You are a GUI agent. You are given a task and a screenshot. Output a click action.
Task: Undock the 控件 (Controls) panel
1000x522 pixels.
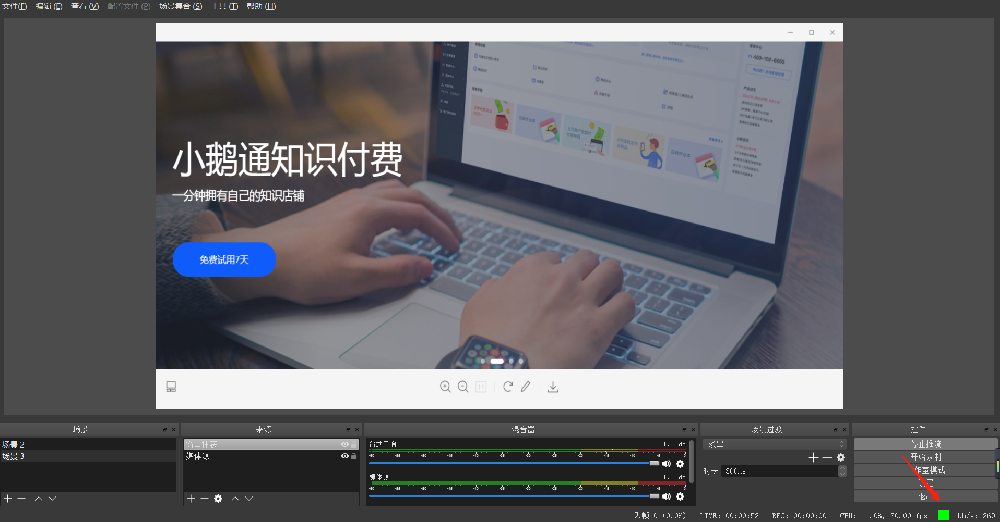[986, 429]
